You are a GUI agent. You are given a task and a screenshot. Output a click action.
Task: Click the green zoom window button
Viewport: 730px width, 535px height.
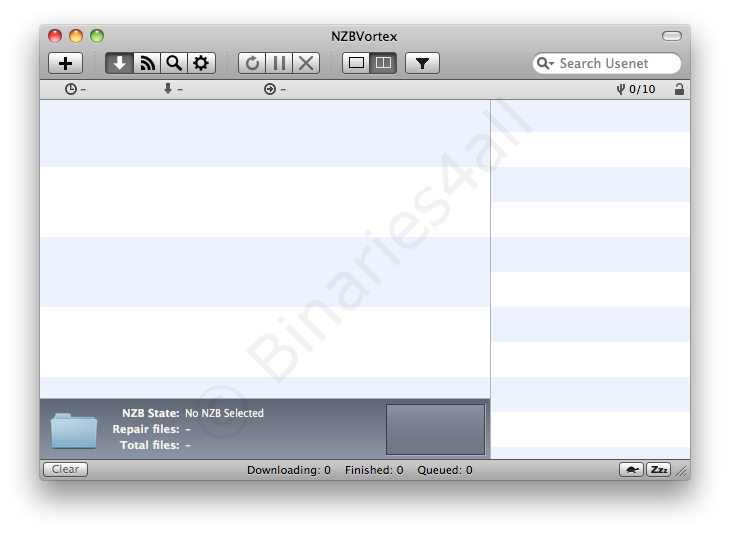(x=97, y=36)
